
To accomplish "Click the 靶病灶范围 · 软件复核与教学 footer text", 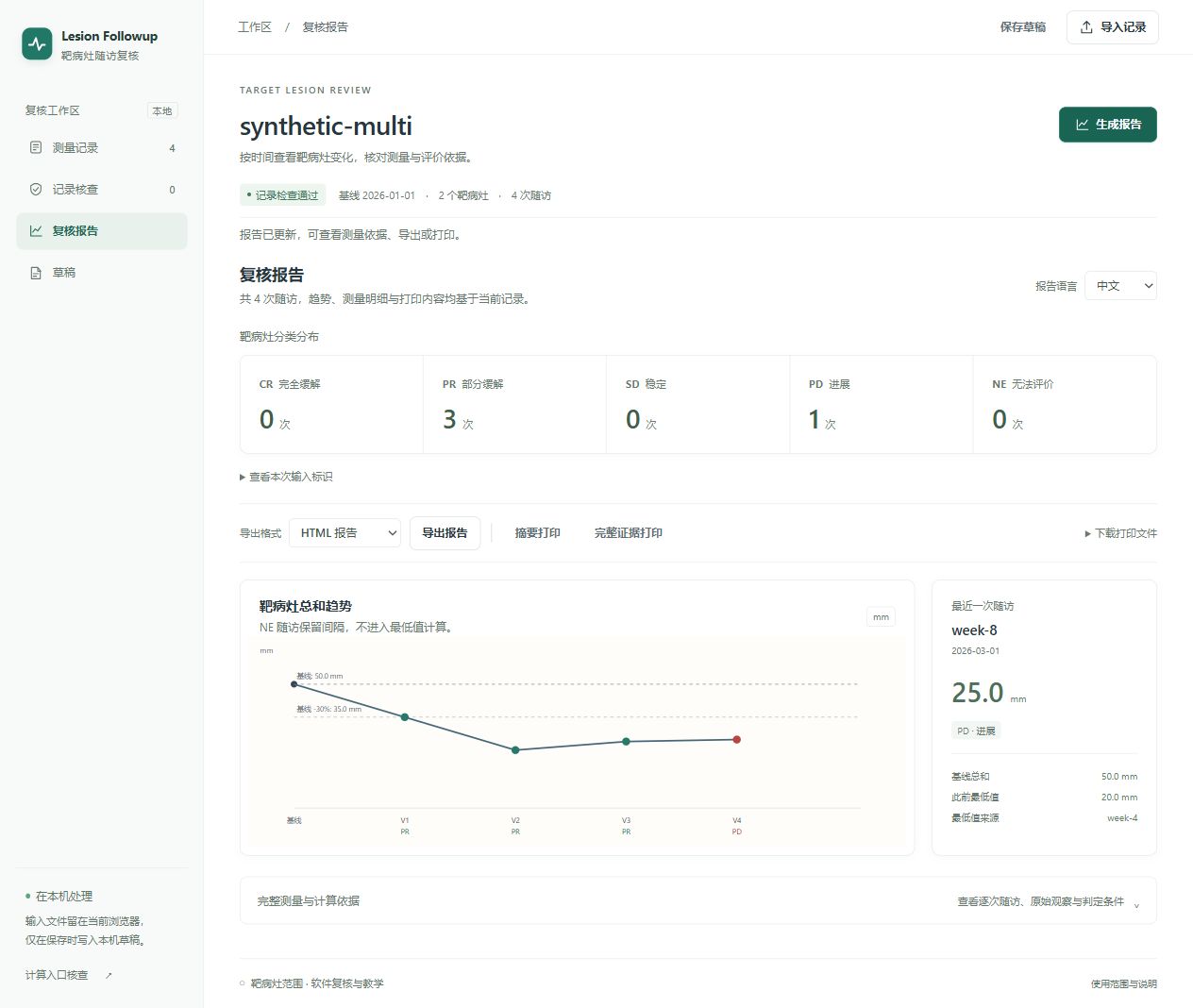I will [317, 984].
